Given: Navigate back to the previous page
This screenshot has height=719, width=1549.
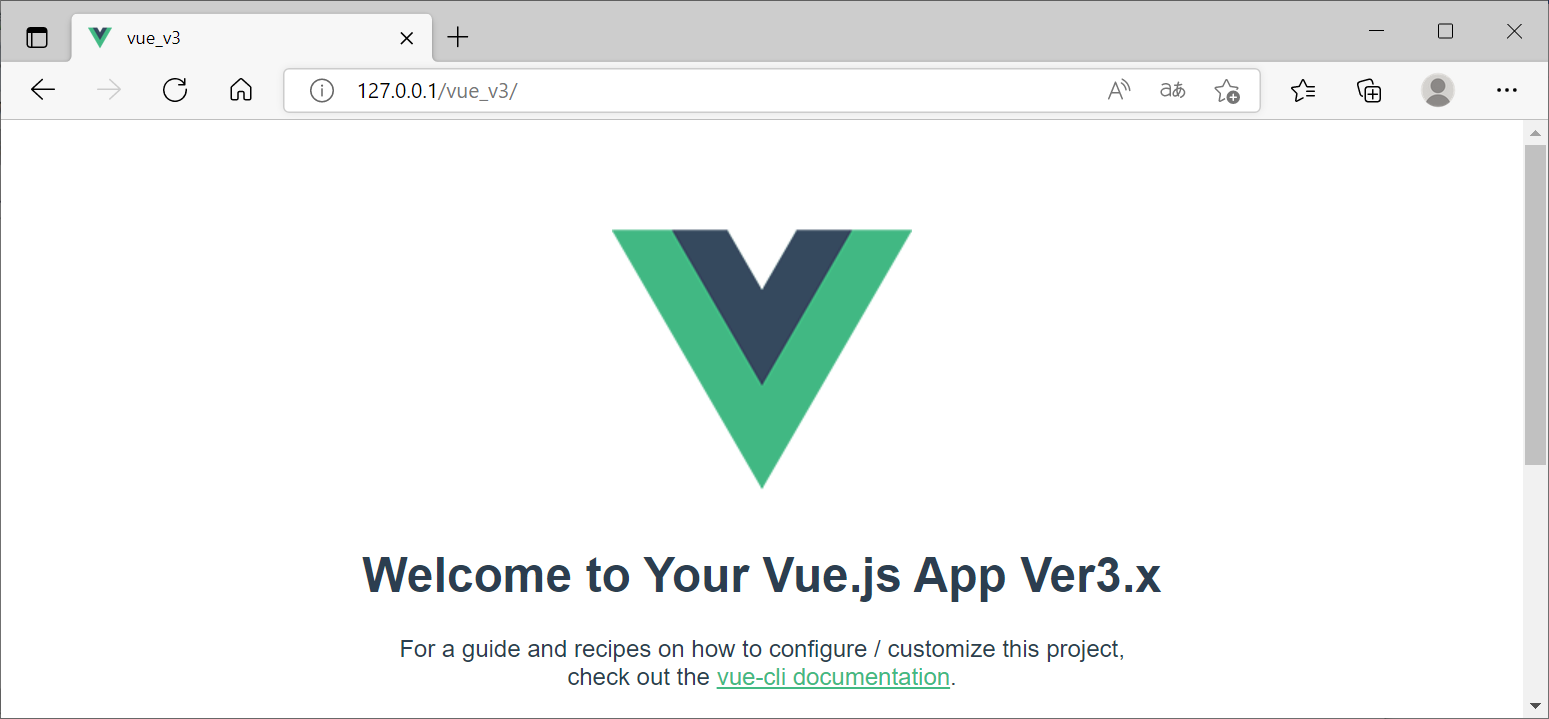Looking at the screenshot, I should pos(42,90).
